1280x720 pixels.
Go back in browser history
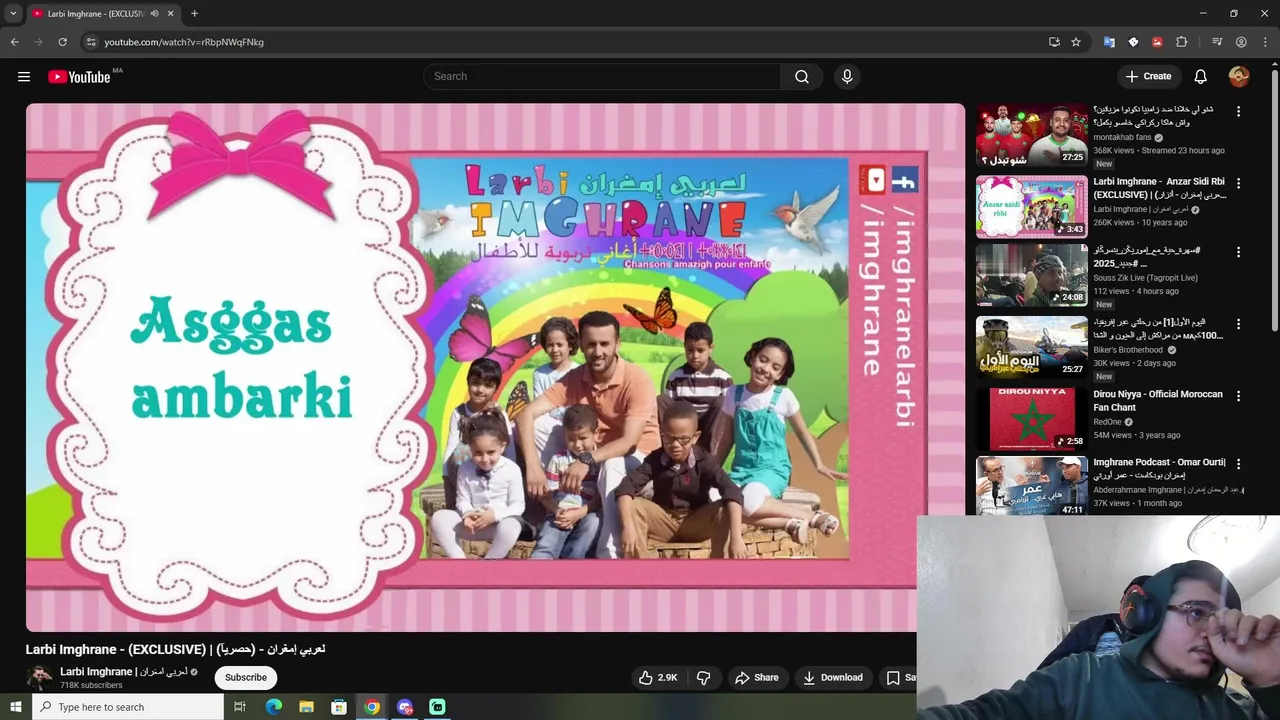14,42
